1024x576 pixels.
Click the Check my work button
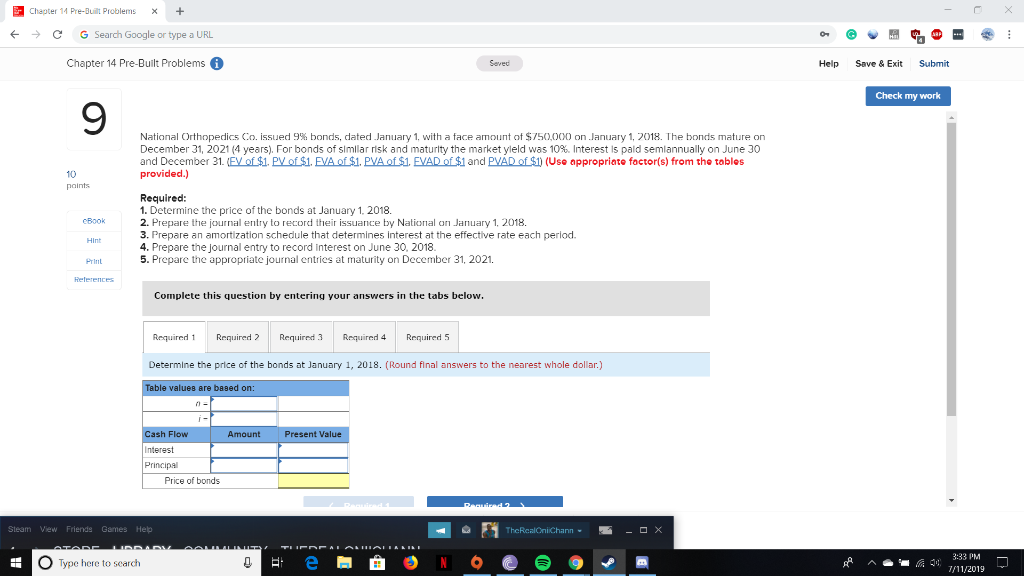pyautogui.click(x=907, y=95)
